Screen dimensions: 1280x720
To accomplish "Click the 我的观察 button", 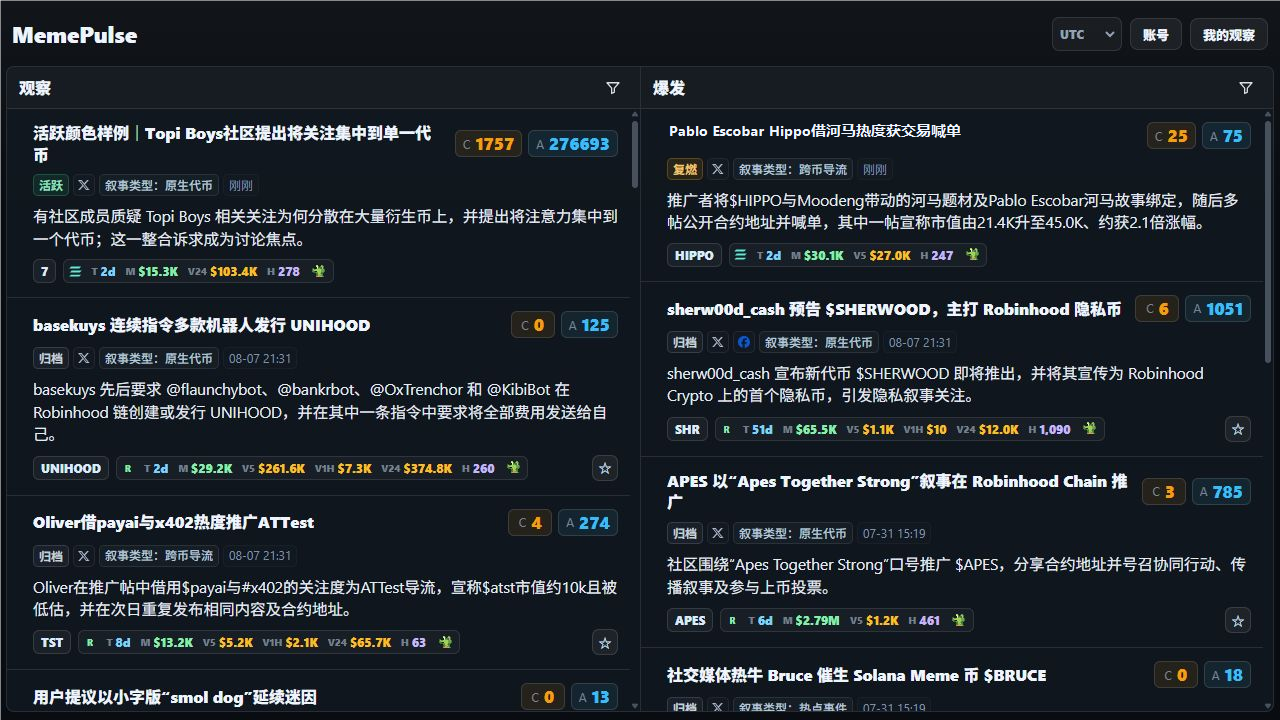I will point(1229,34).
